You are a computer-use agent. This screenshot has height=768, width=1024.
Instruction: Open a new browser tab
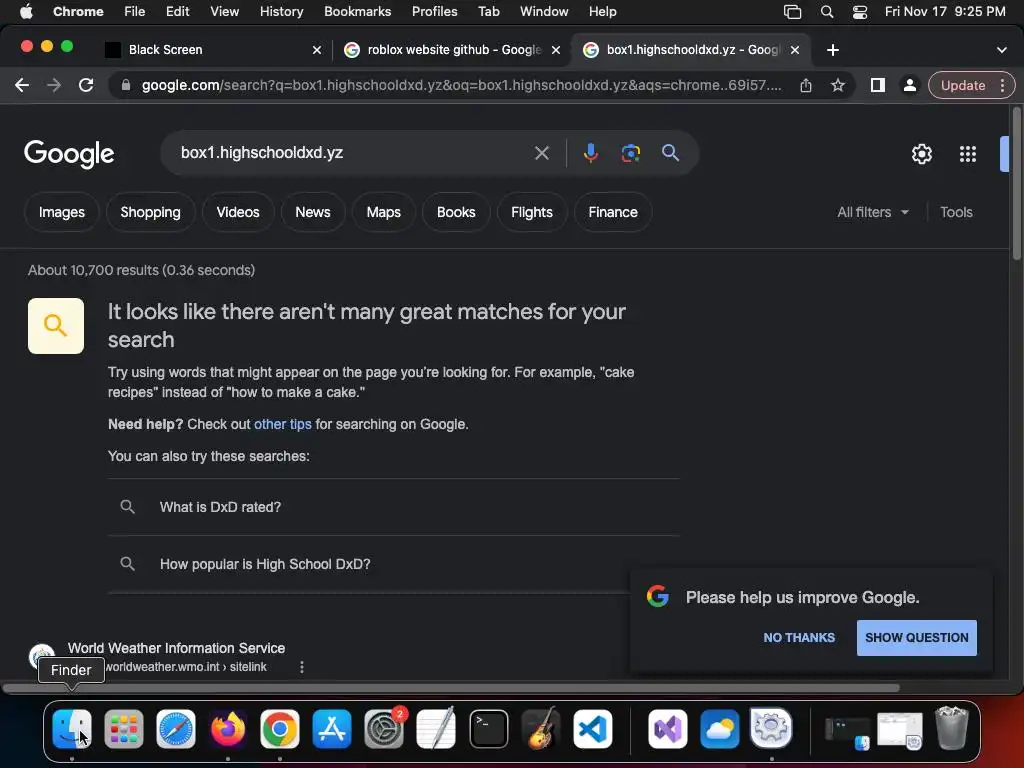coord(833,50)
